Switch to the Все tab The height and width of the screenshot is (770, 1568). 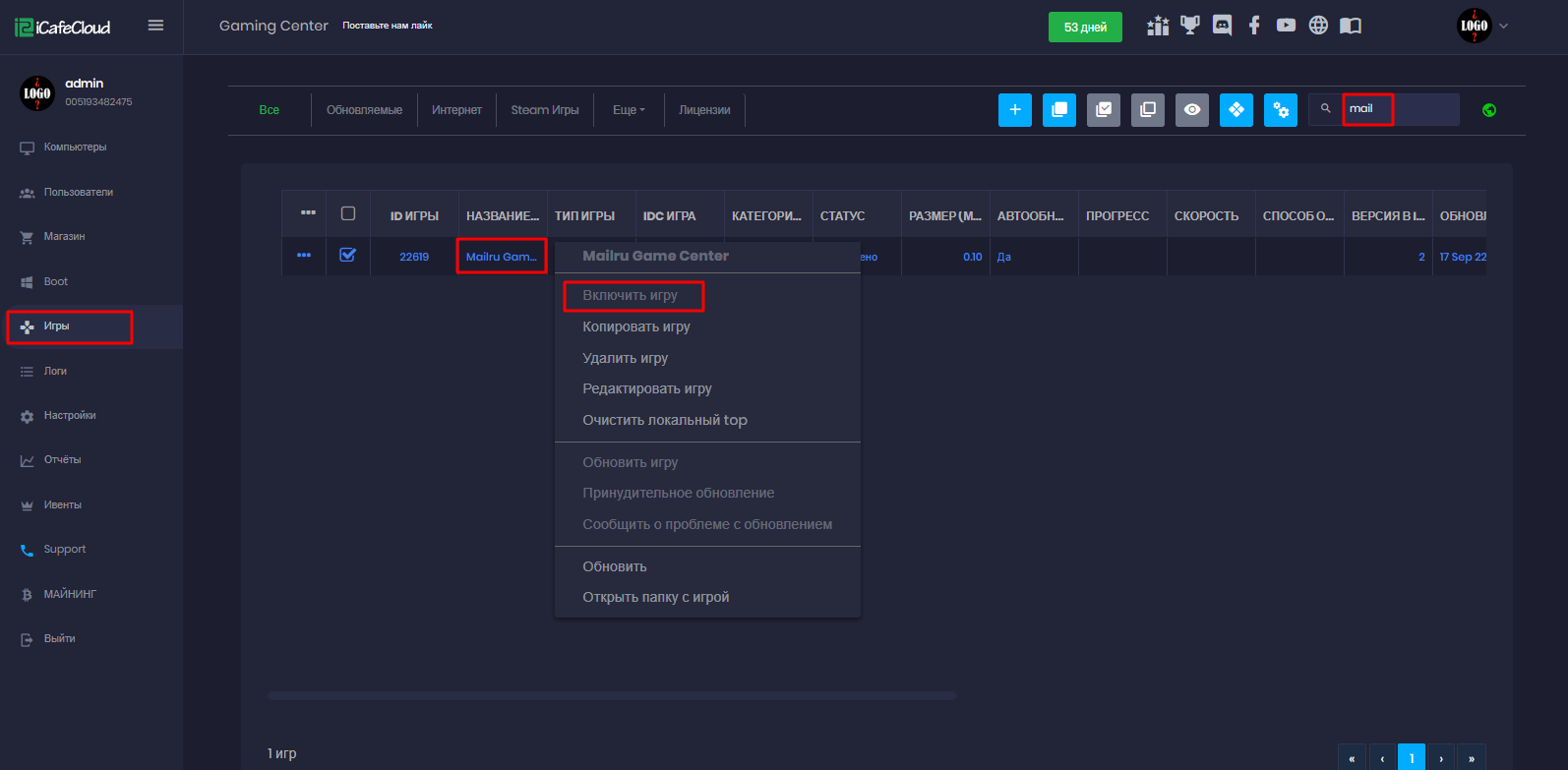point(270,110)
